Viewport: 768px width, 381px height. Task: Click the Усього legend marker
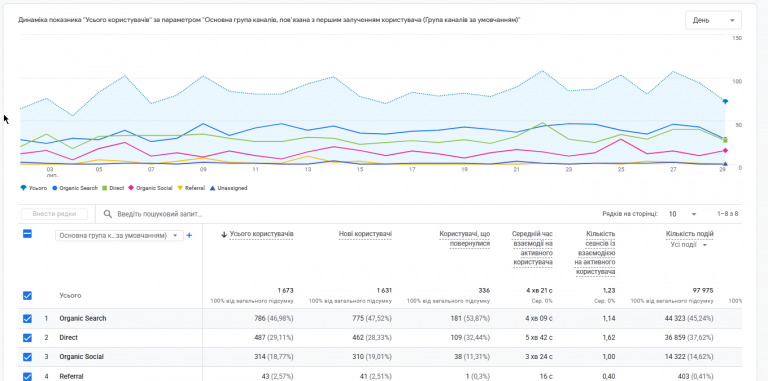point(23,188)
